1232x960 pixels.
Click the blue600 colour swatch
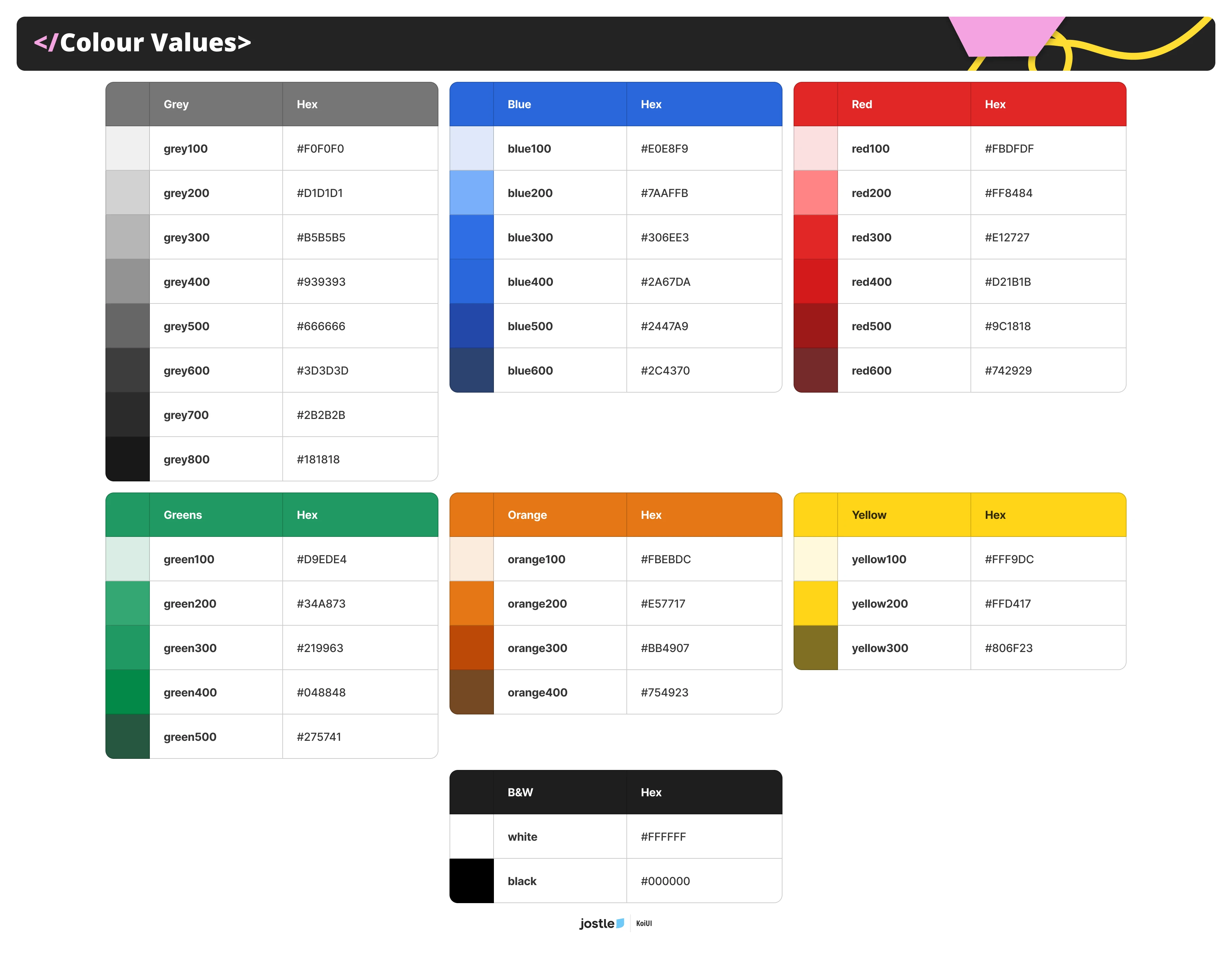tap(472, 370)
